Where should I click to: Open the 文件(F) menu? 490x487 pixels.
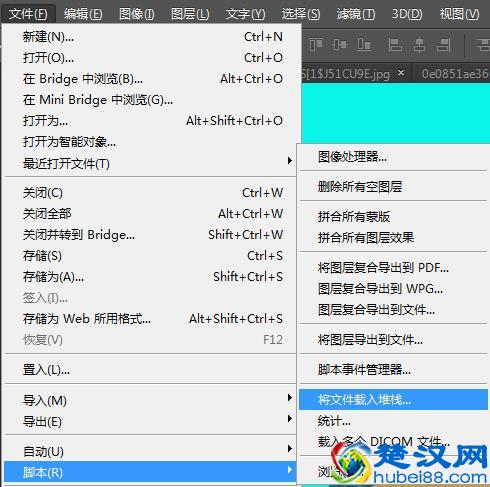[x=28, y=14]
